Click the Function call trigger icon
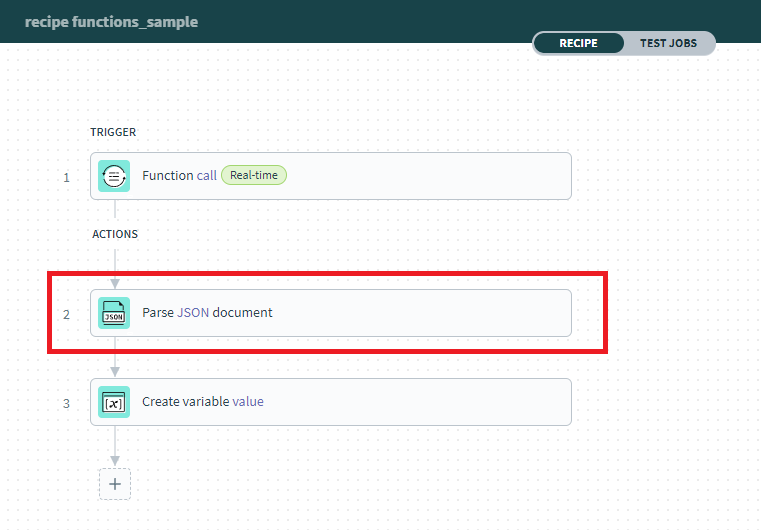The width and height of the screenshot is (761, 530). (x=114, y=176)
